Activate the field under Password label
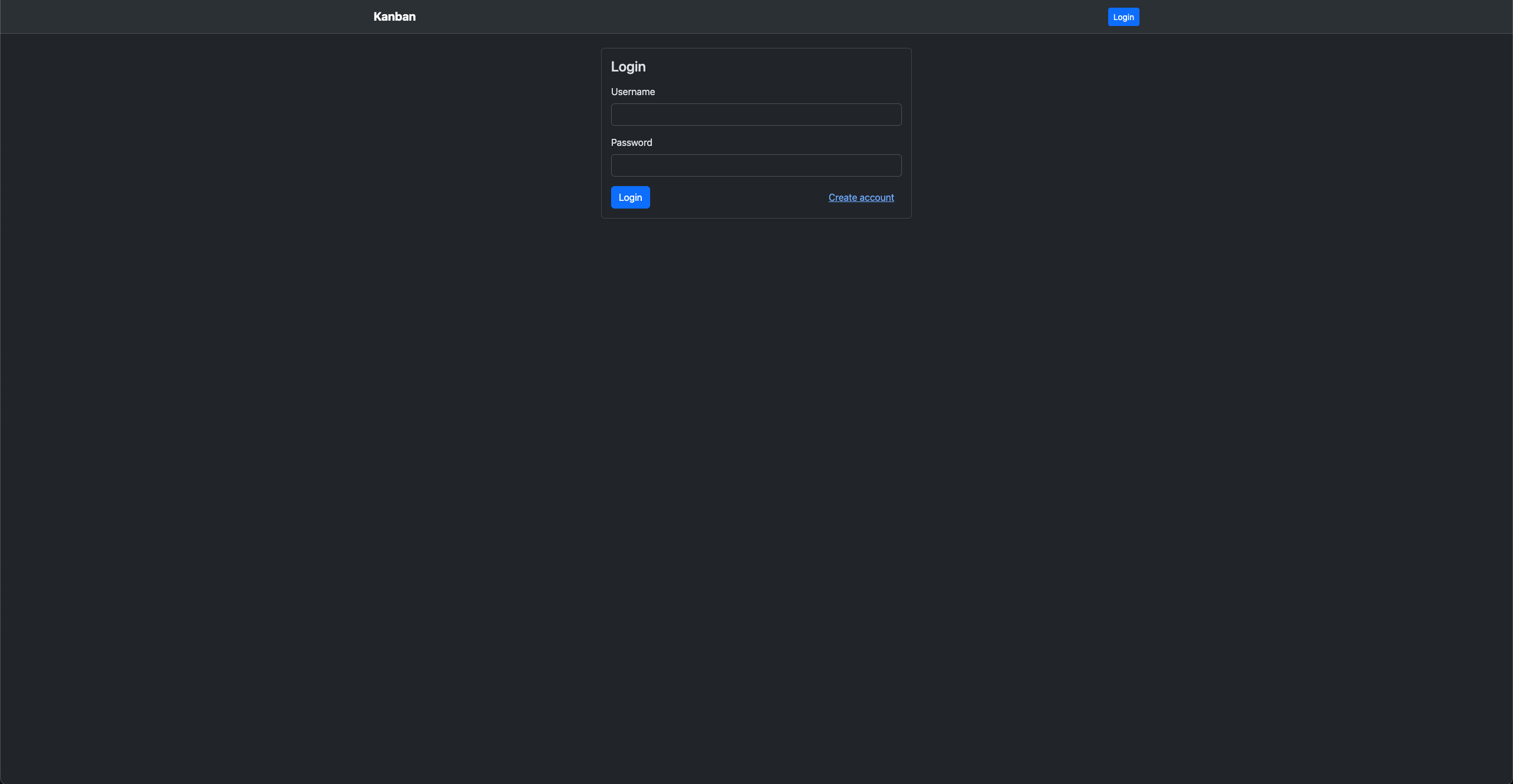This screenshot has width=1513, height=784. click(756, 165)
